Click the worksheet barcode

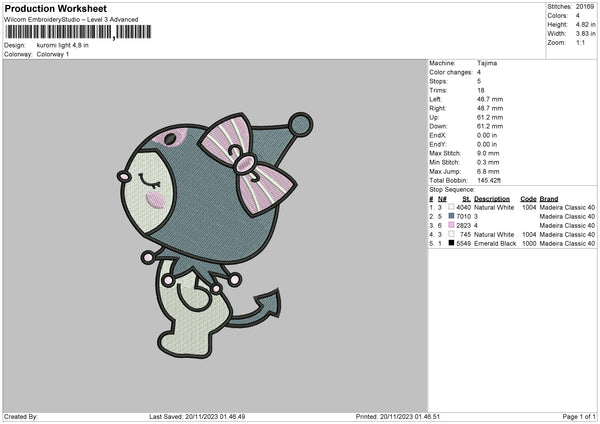[78, 32]
